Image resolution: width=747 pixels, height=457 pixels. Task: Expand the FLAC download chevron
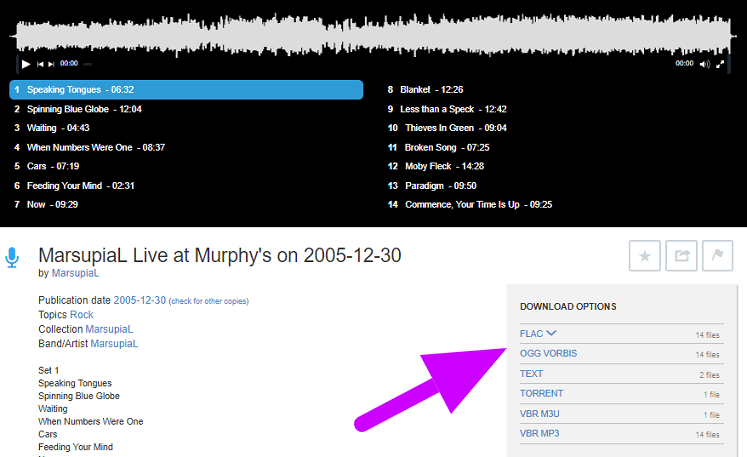pyautogui.click(x=551, y=333)
